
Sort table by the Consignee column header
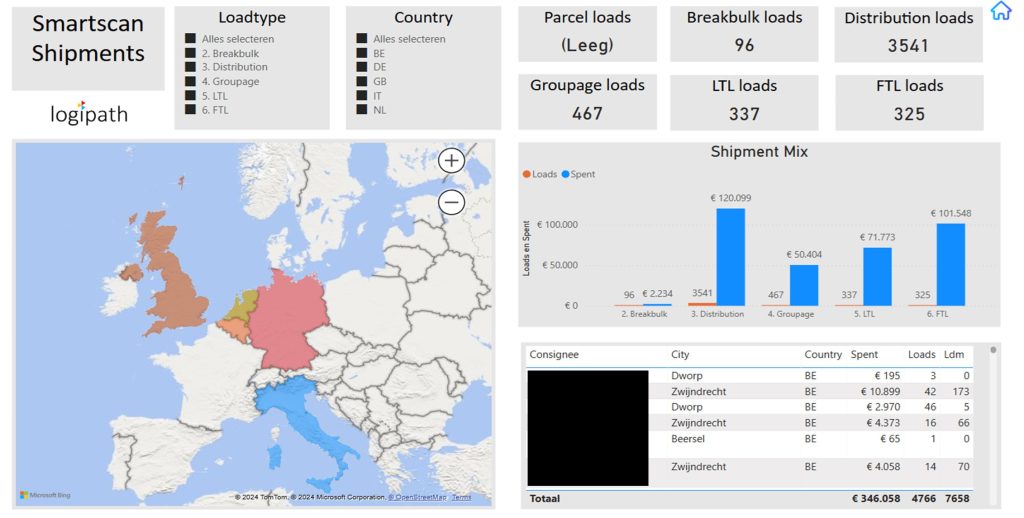coord(554,355)
